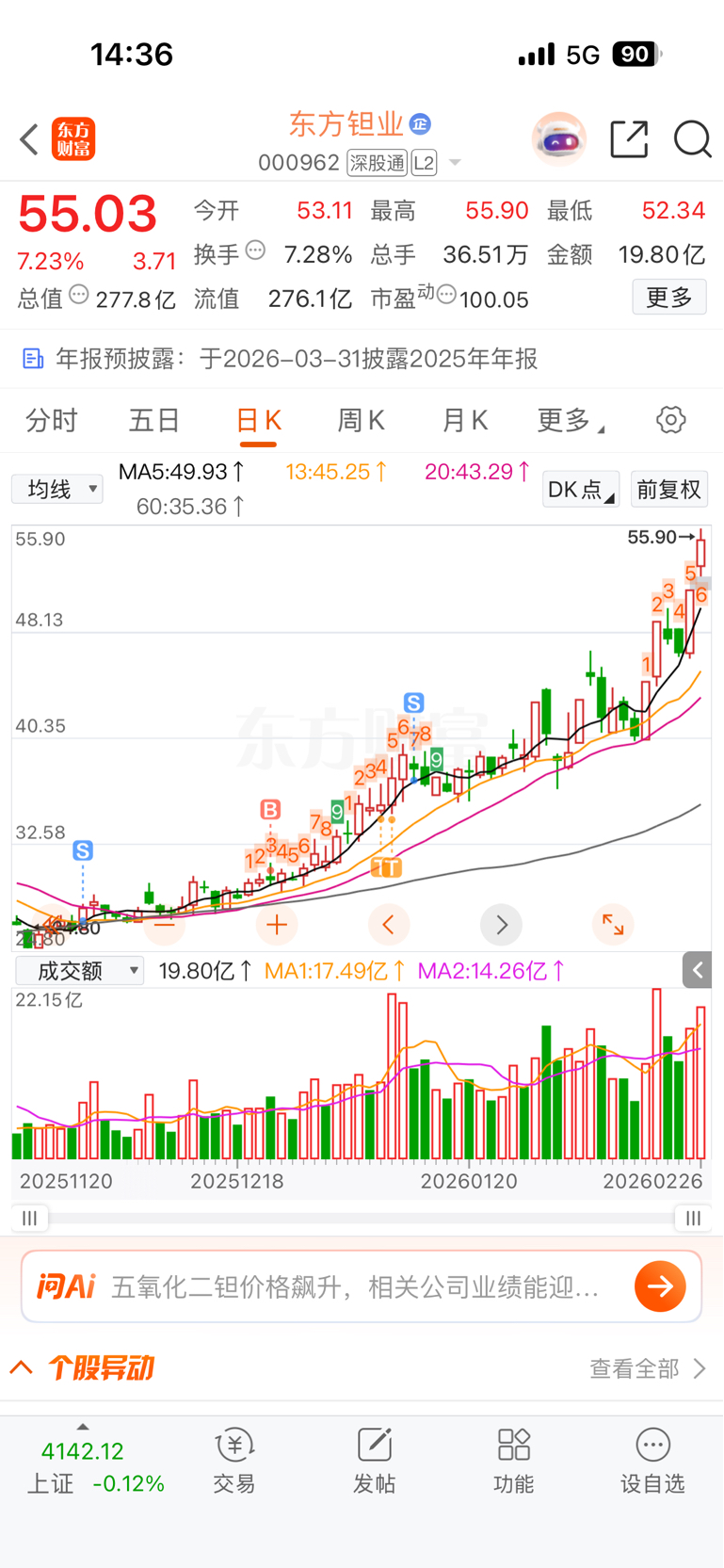The height and width of the screenshot is (1568, 724).
Task: Click the 更多 button in quote panel
Action: (669, 298)
